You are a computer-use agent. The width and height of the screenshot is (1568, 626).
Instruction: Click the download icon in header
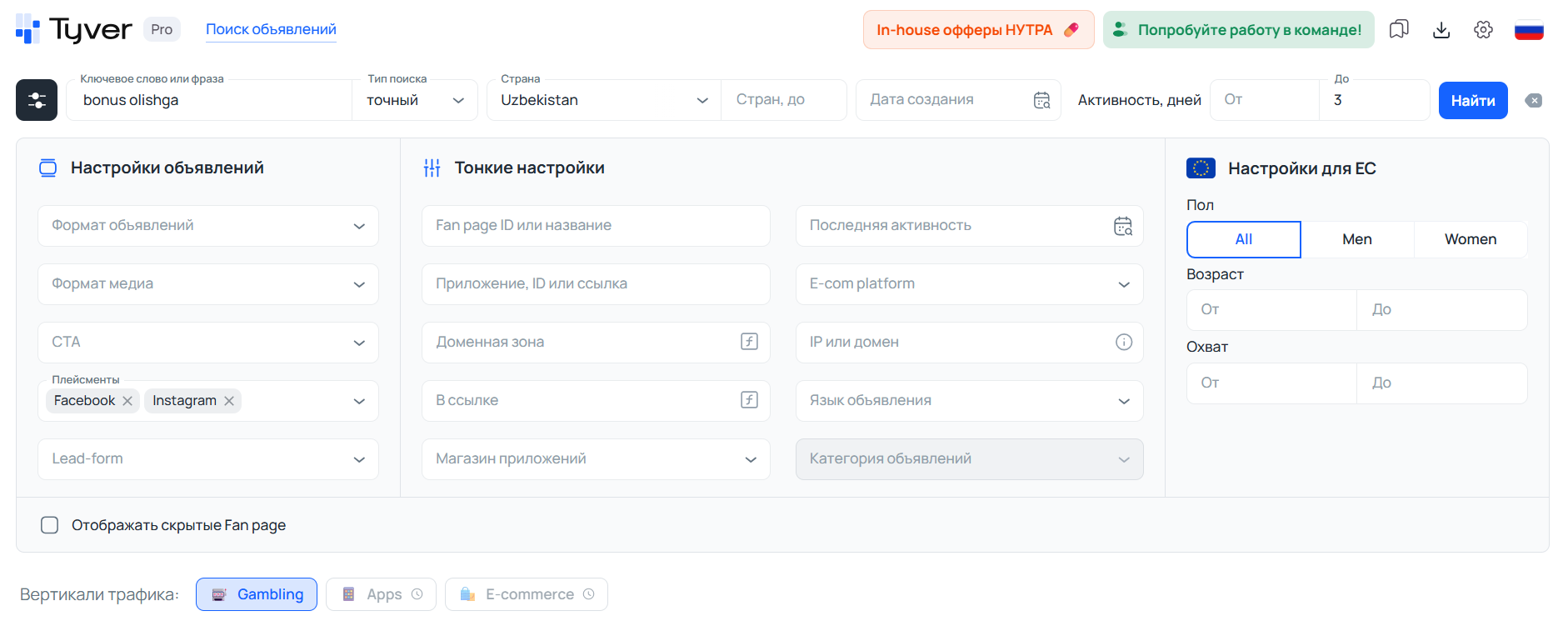[x=1441, y=30]
